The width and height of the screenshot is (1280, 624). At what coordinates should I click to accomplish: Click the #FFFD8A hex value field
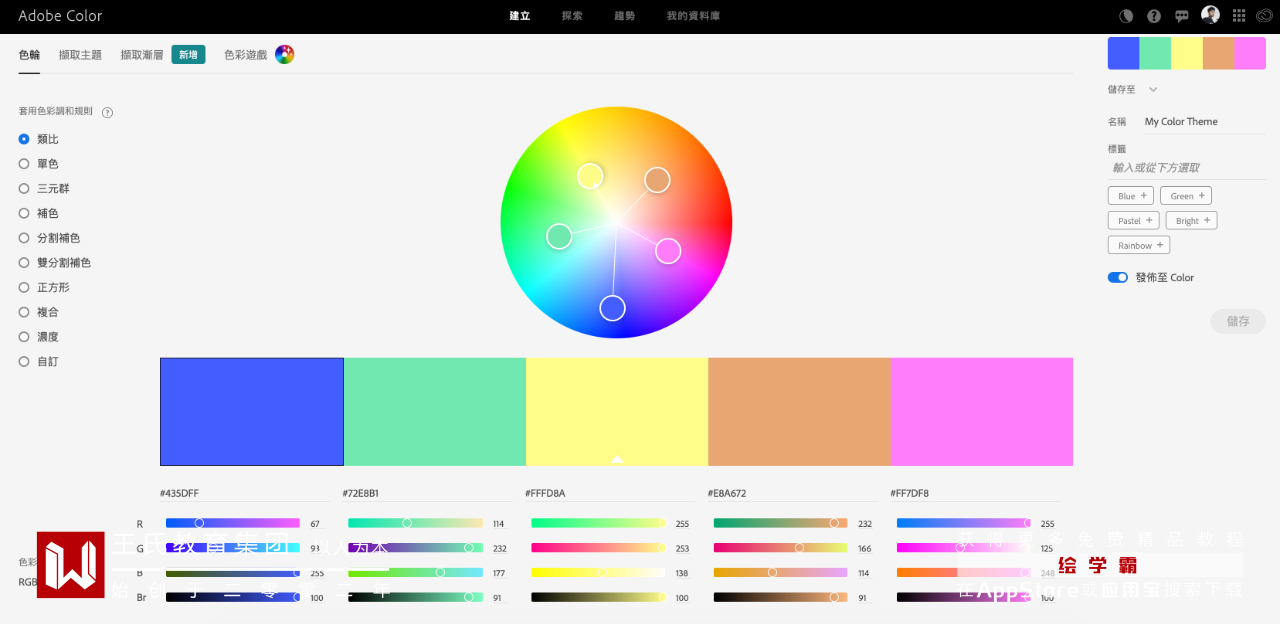[610, 493]
